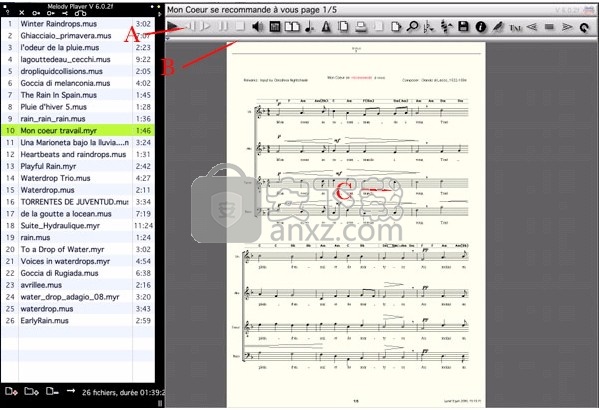Click the loop refresh arrow icon
This screenshot has height=410, width=599.
click(584, 27)
